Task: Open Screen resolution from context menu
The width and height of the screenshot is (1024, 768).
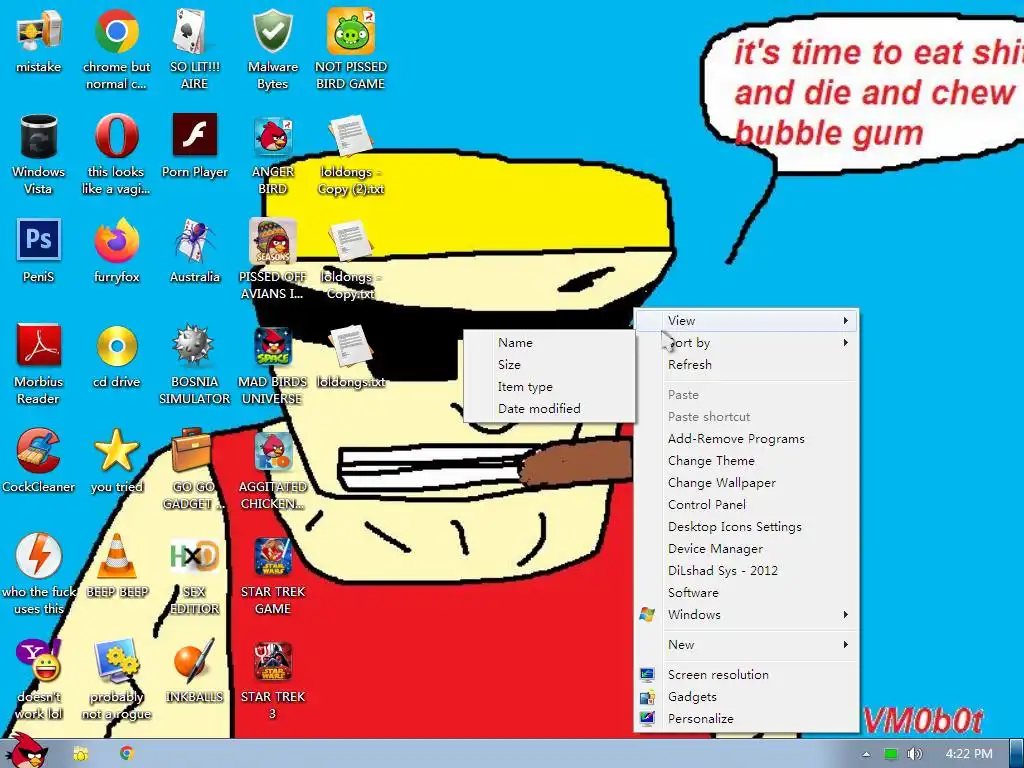Action: click(746, 675)
